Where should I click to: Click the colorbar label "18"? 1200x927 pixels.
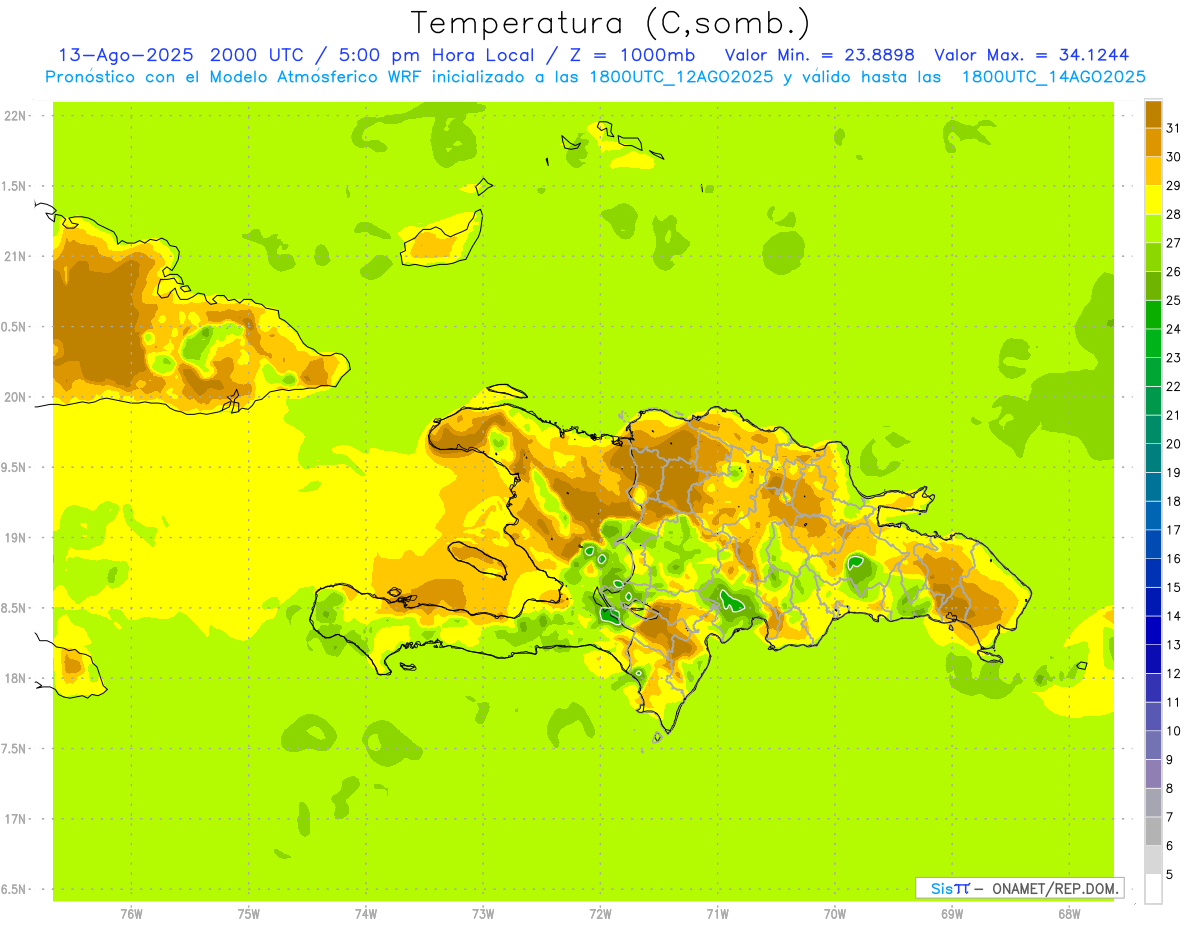point(1173,501)
